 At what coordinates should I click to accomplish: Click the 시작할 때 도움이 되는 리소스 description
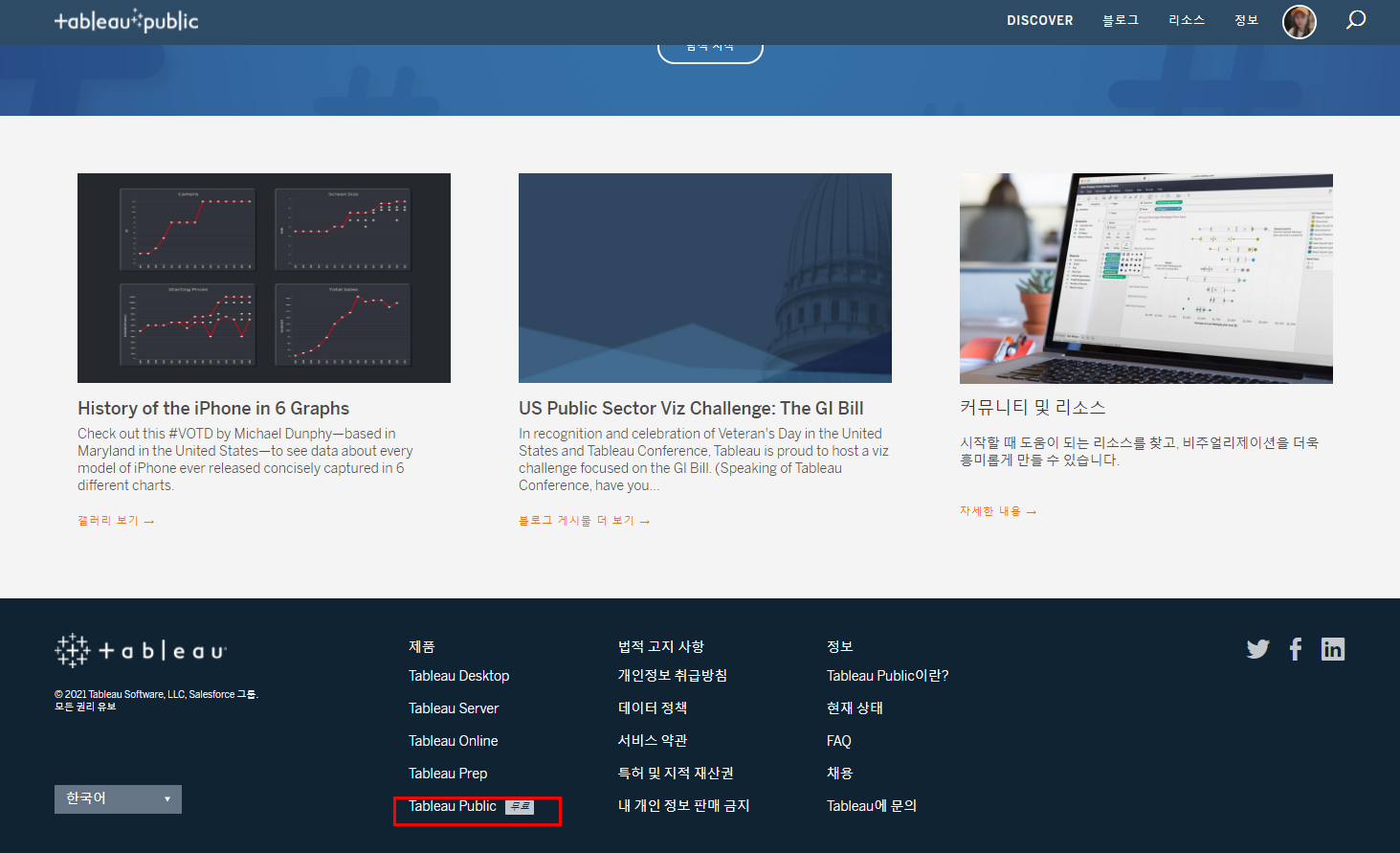[1139, 451]
